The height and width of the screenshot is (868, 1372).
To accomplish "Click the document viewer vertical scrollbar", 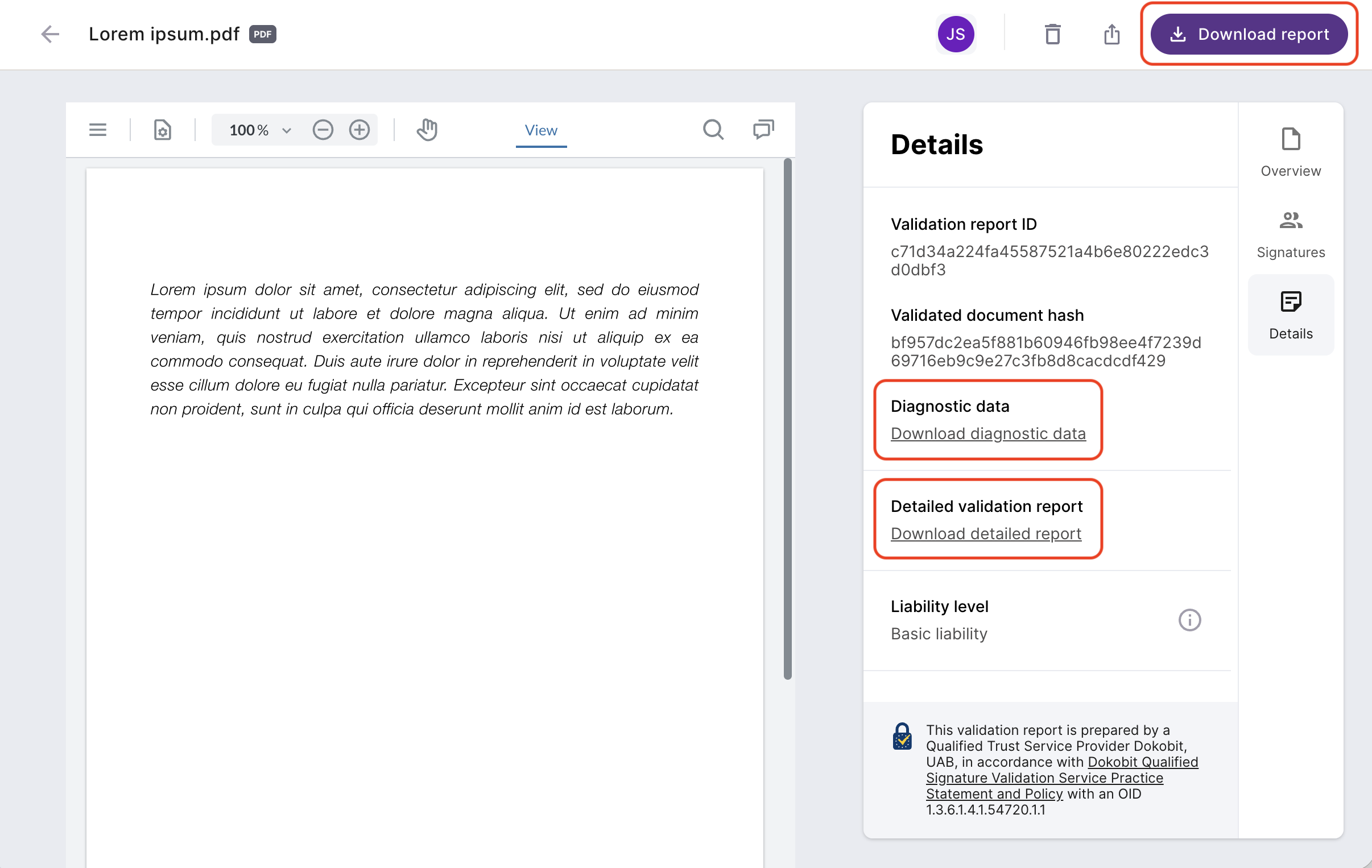I will point(787,419).
